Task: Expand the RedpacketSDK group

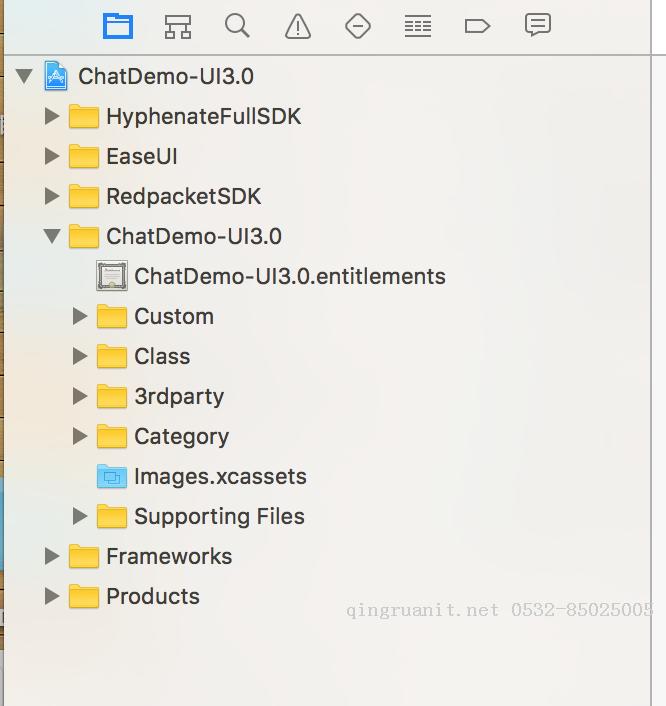Action: point(52,196)
